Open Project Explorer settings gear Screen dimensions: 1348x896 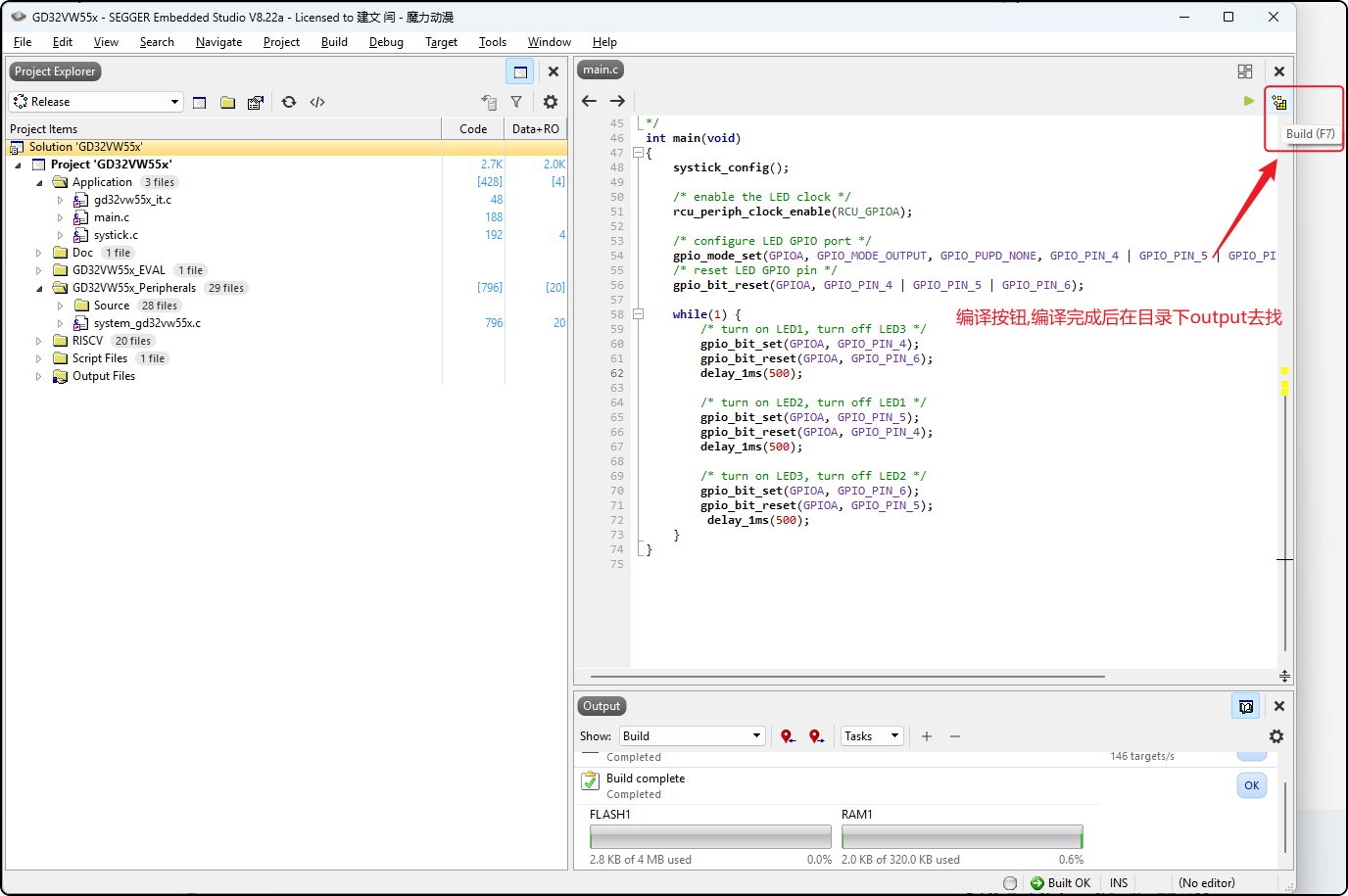click(x=551, y=102)
